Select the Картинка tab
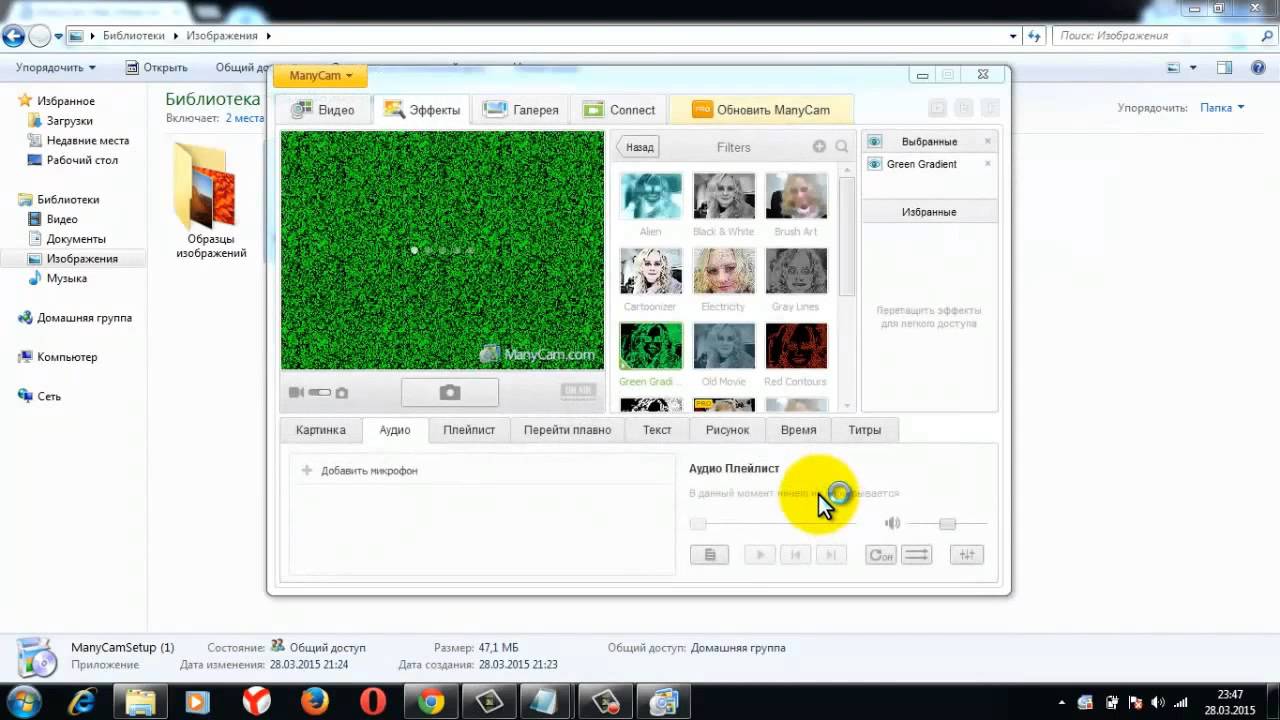 point(321,430)
